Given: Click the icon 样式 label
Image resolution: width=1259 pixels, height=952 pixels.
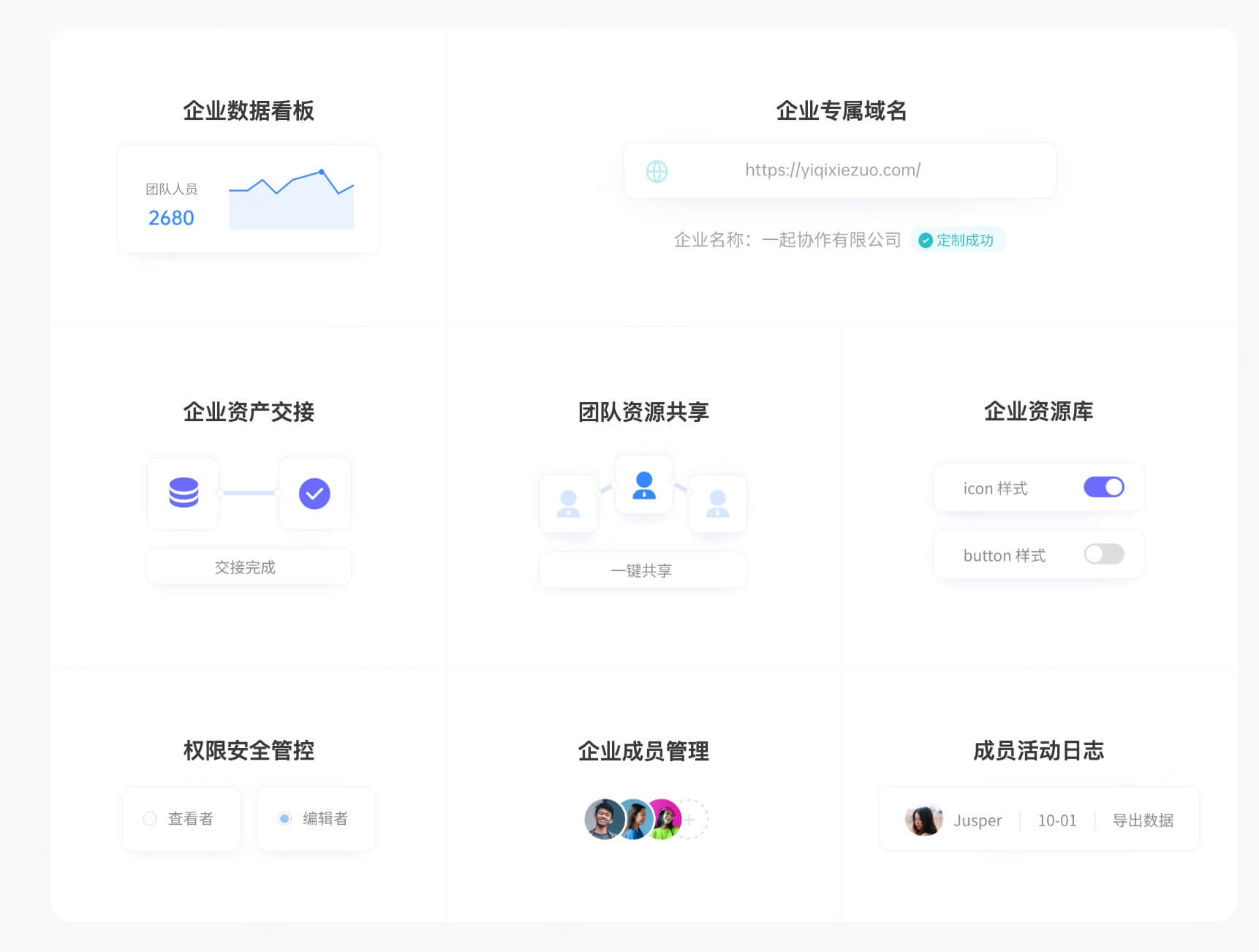Looking at the screenshot, I should pos(995,488).
